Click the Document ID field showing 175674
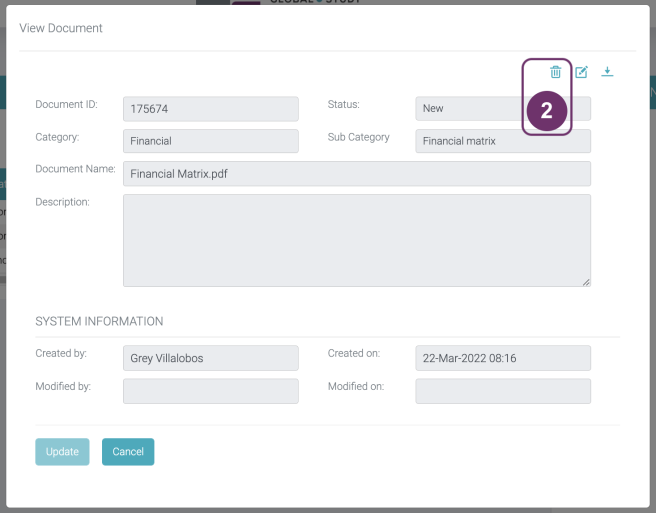This screenshot has width=656, height=513. click(x=210, y=109)
